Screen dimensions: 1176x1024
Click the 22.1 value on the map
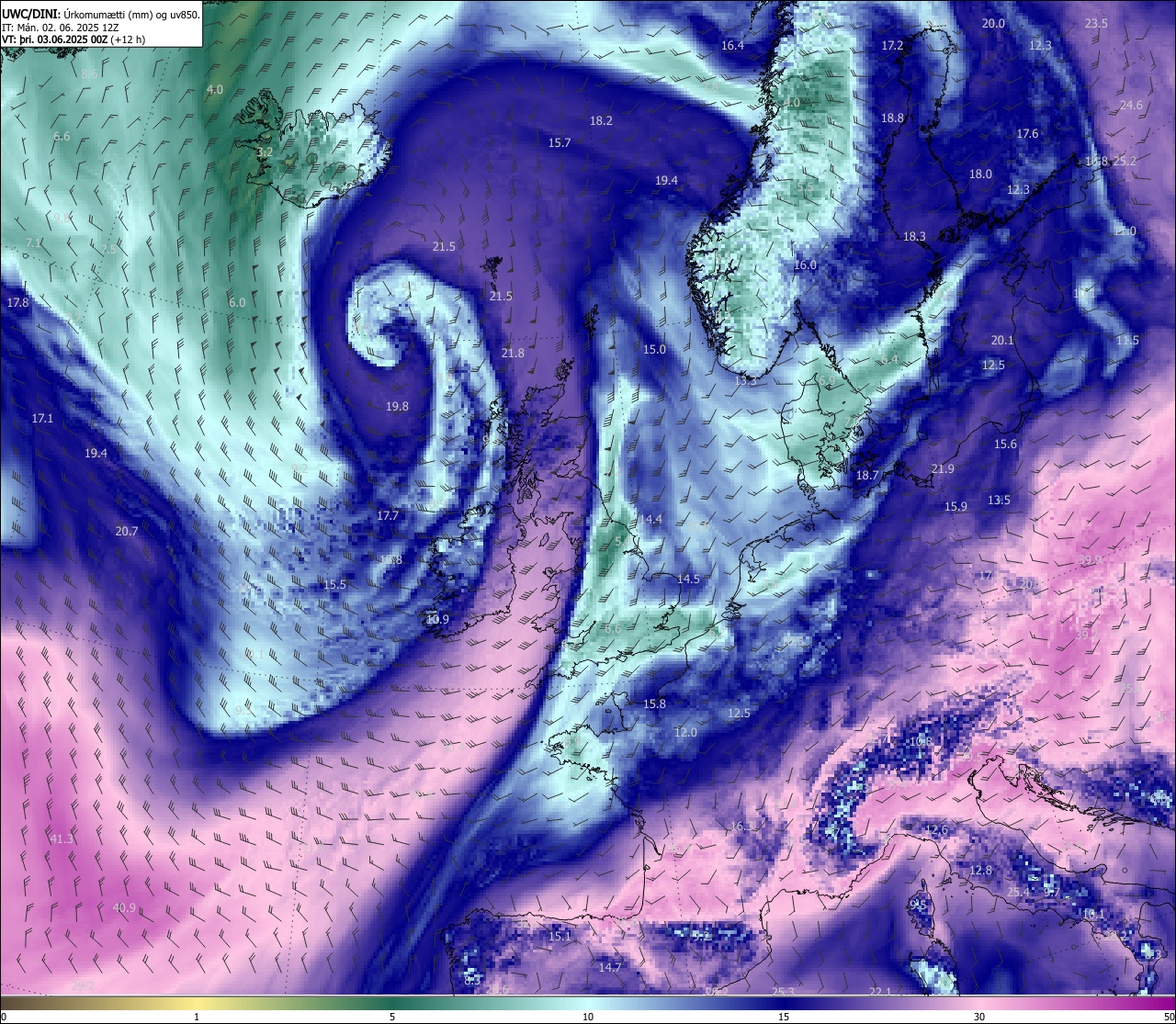coord(880,991)
